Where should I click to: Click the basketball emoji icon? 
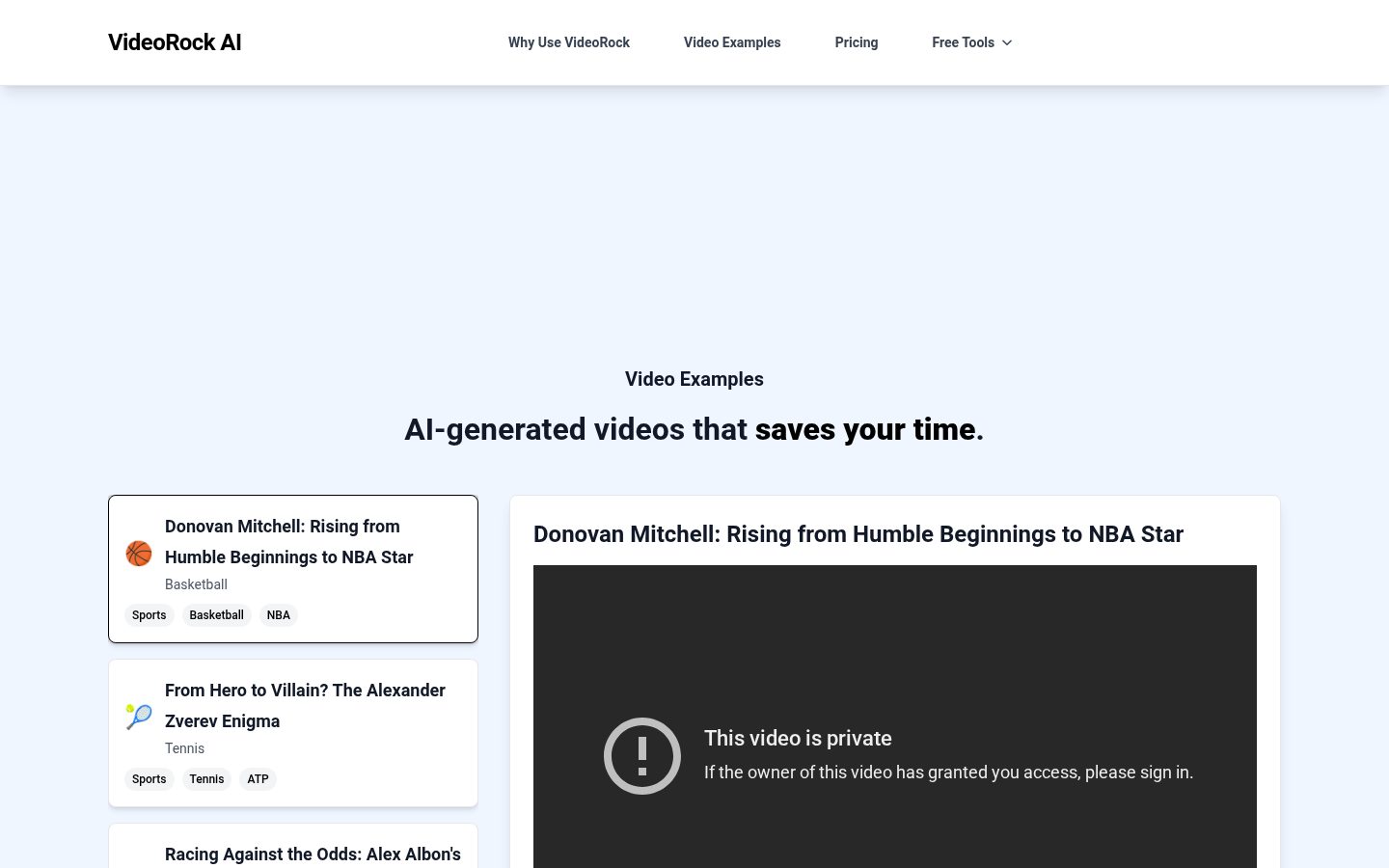tap(139, 554)
